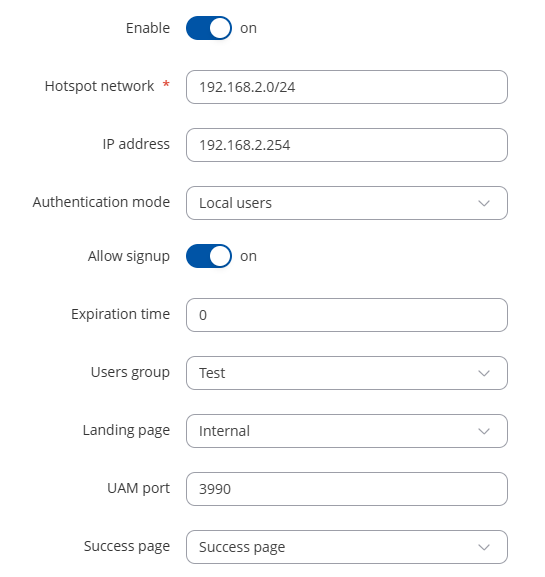Select the Expiration time field
Image resolution: width=545 pixels, height=577 pixels.
[347, 315]
